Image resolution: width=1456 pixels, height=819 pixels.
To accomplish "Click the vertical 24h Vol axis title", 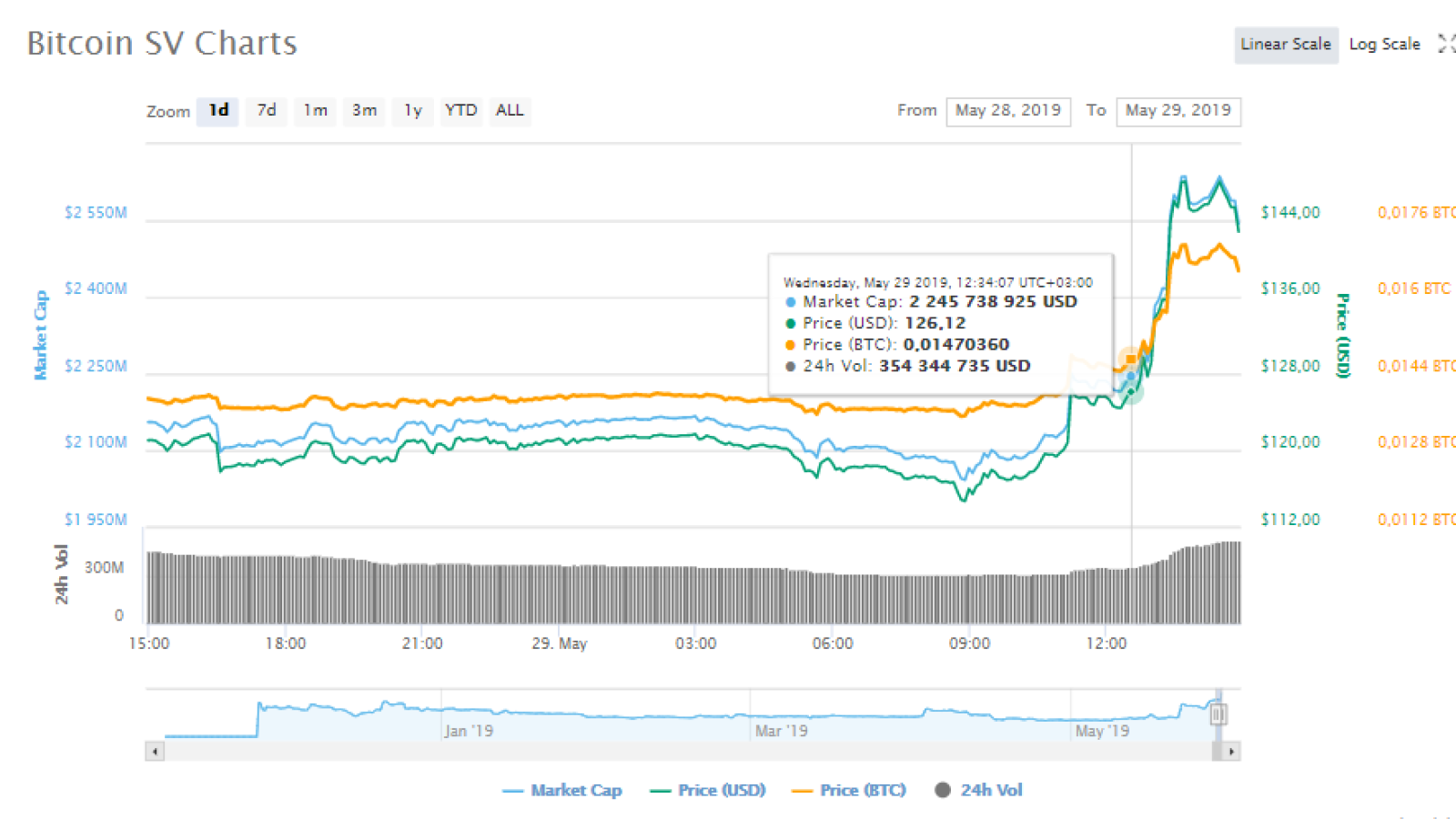I will [62, 574].
